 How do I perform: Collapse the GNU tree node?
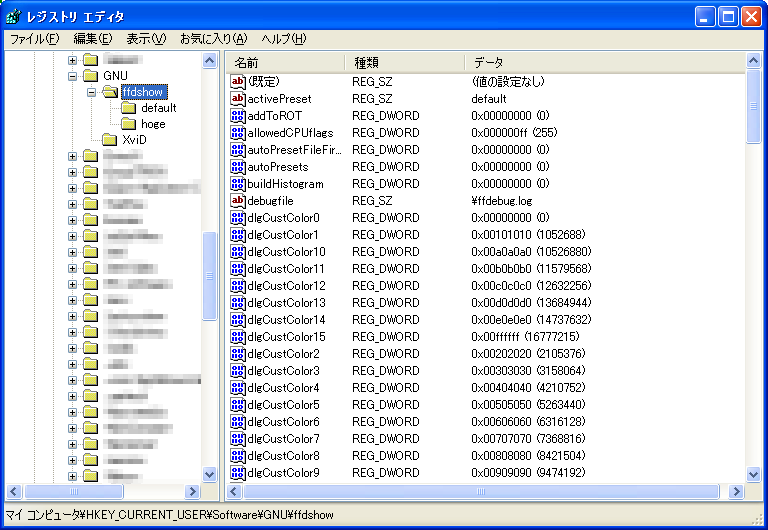73,76
